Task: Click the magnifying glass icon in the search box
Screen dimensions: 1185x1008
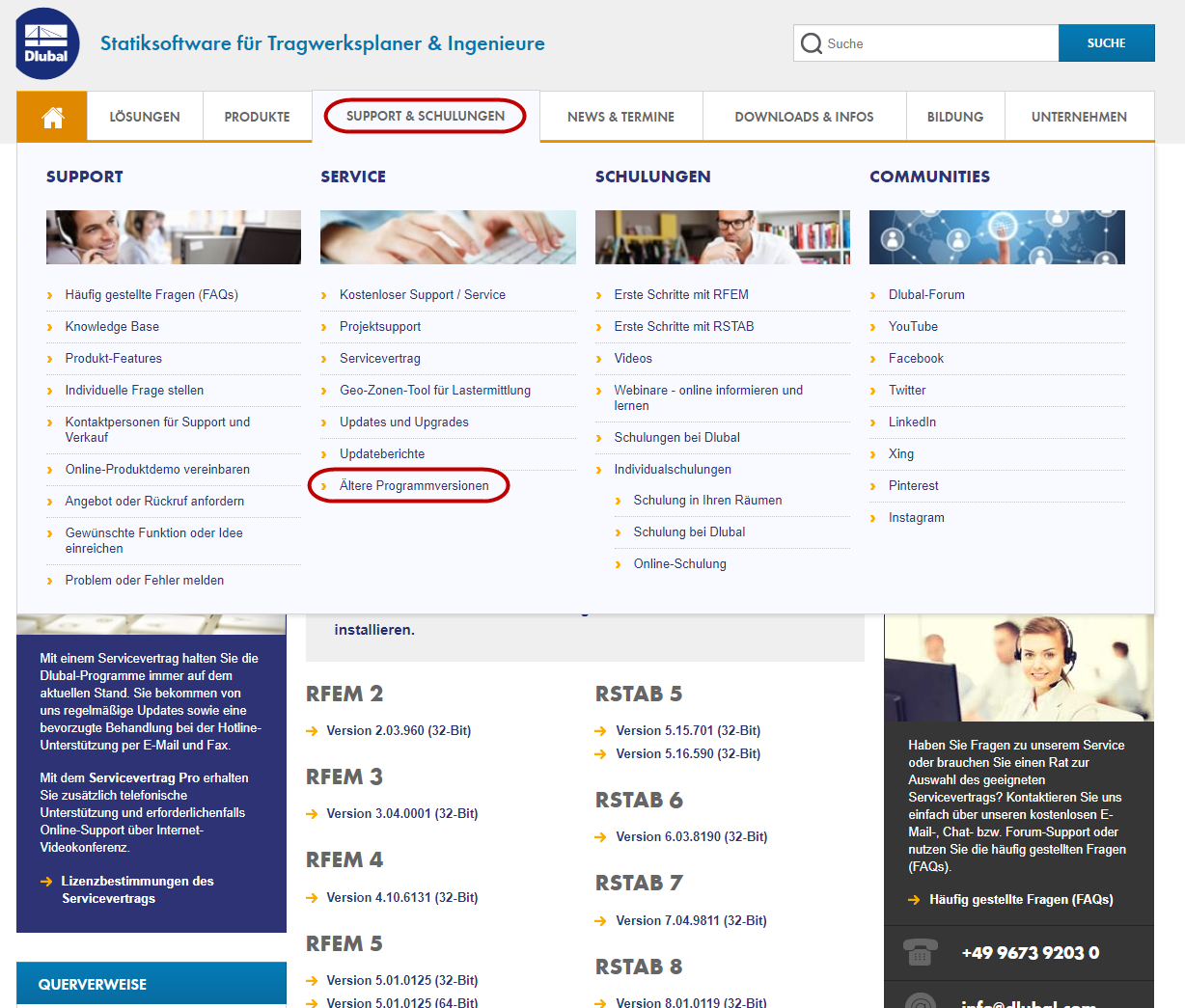Action: pyautogui.click(x=812, y=42)
